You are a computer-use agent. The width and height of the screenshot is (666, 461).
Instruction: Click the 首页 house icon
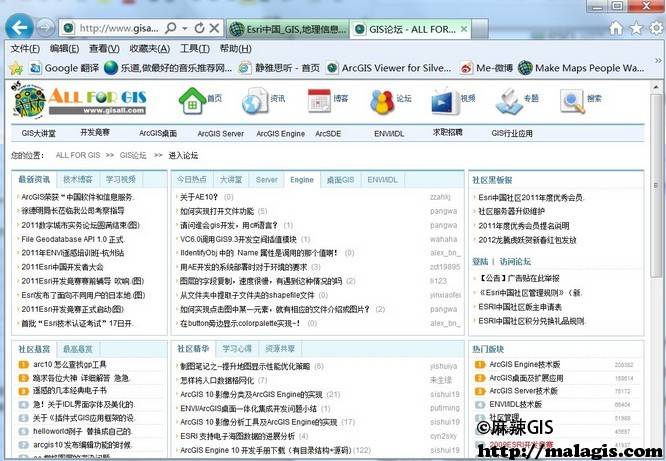pyautogui.click(x=192, y=100)
